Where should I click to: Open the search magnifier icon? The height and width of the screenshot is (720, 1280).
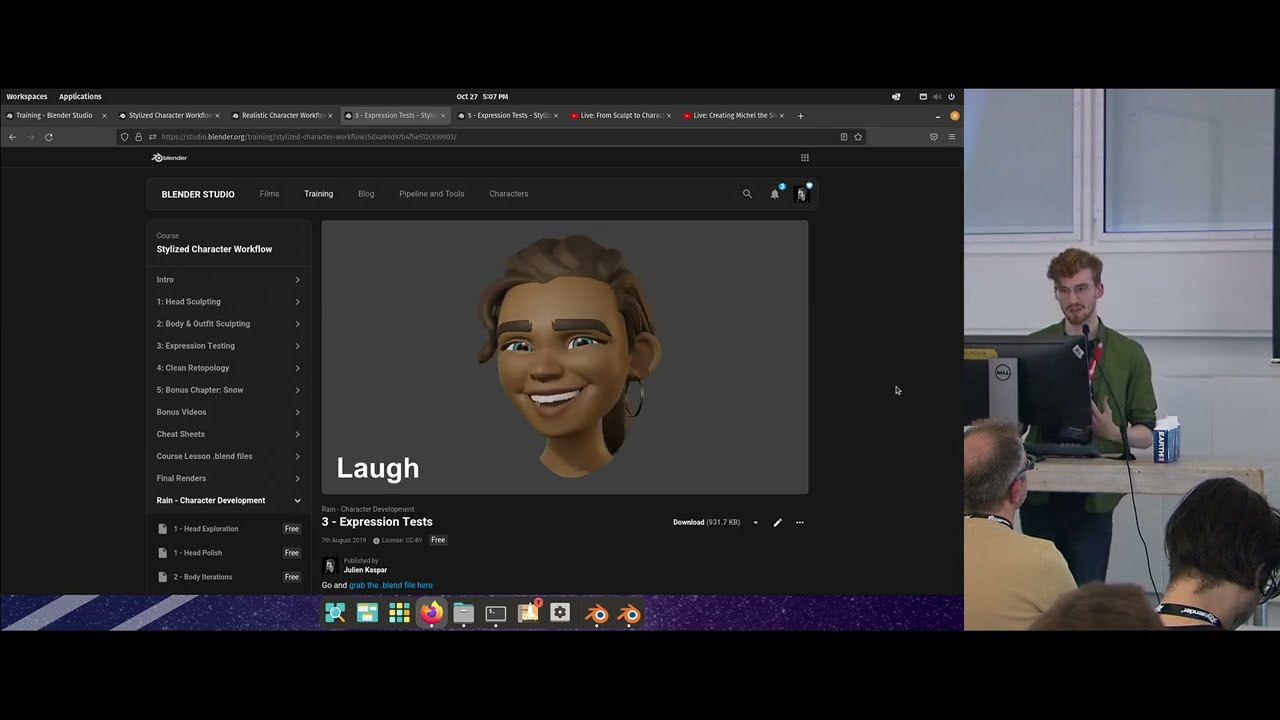click(747, 194)
